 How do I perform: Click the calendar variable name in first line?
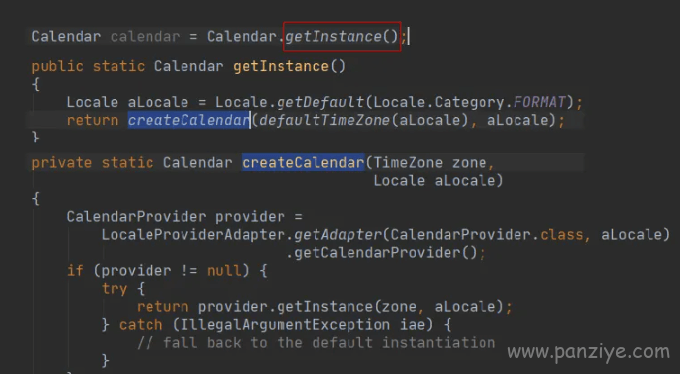pyautogui.click(x=145, y=36)
